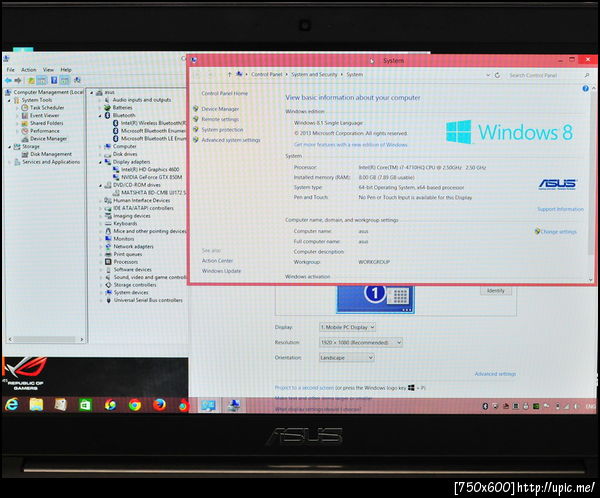The image size is (600, 498).
Task: Expand the Network adapters category
Action: (x=100, y=247)
